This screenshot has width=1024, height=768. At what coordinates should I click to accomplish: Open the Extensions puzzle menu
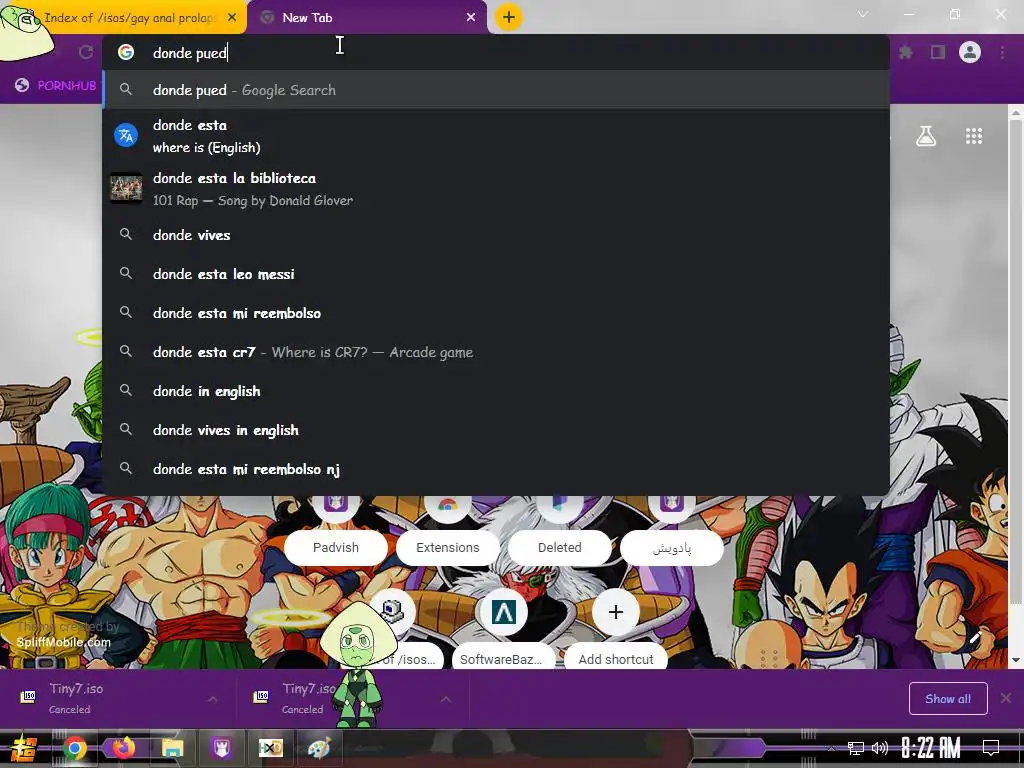[906, 52]
